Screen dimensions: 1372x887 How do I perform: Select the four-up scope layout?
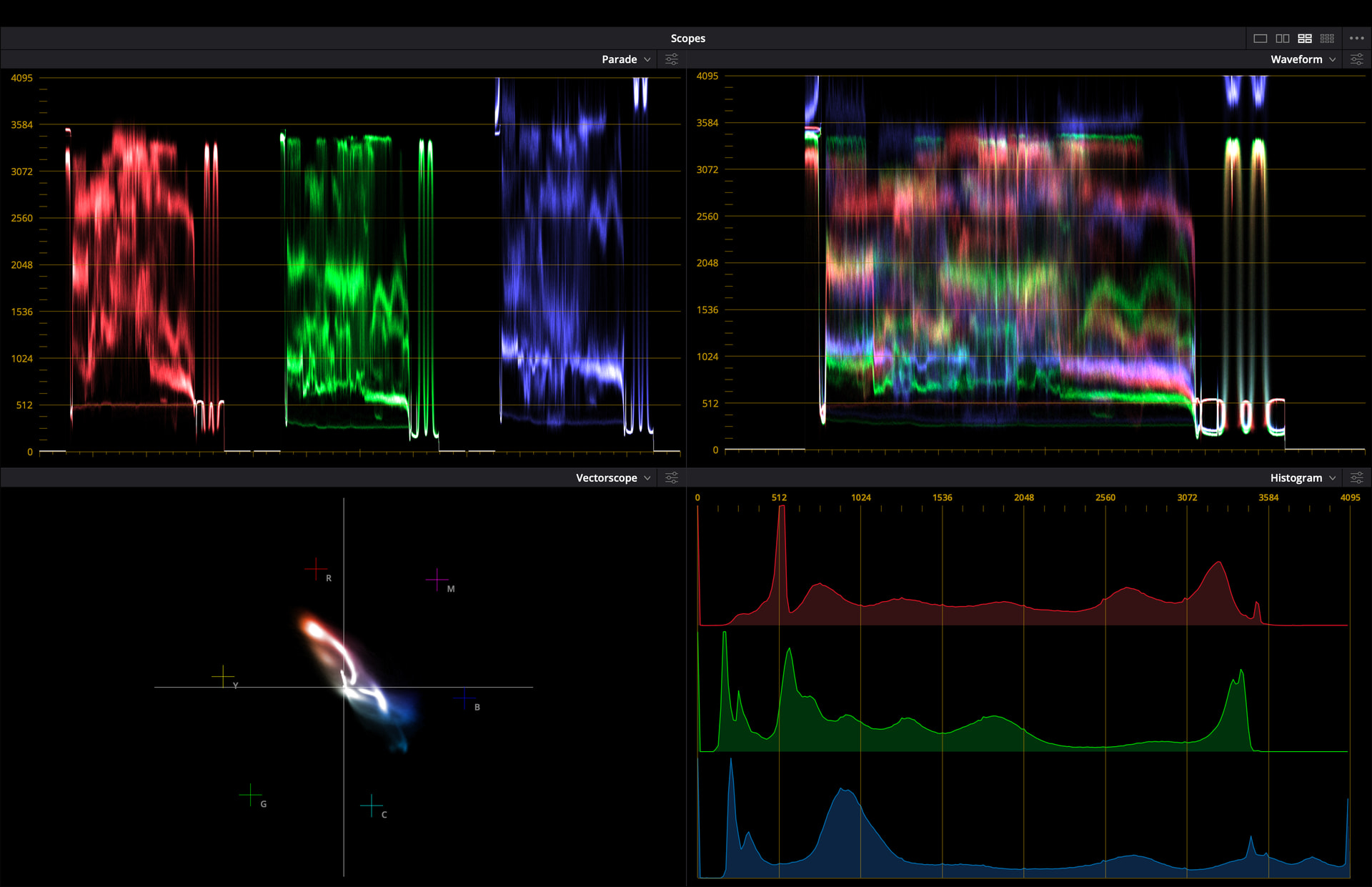coord(1305,39)
